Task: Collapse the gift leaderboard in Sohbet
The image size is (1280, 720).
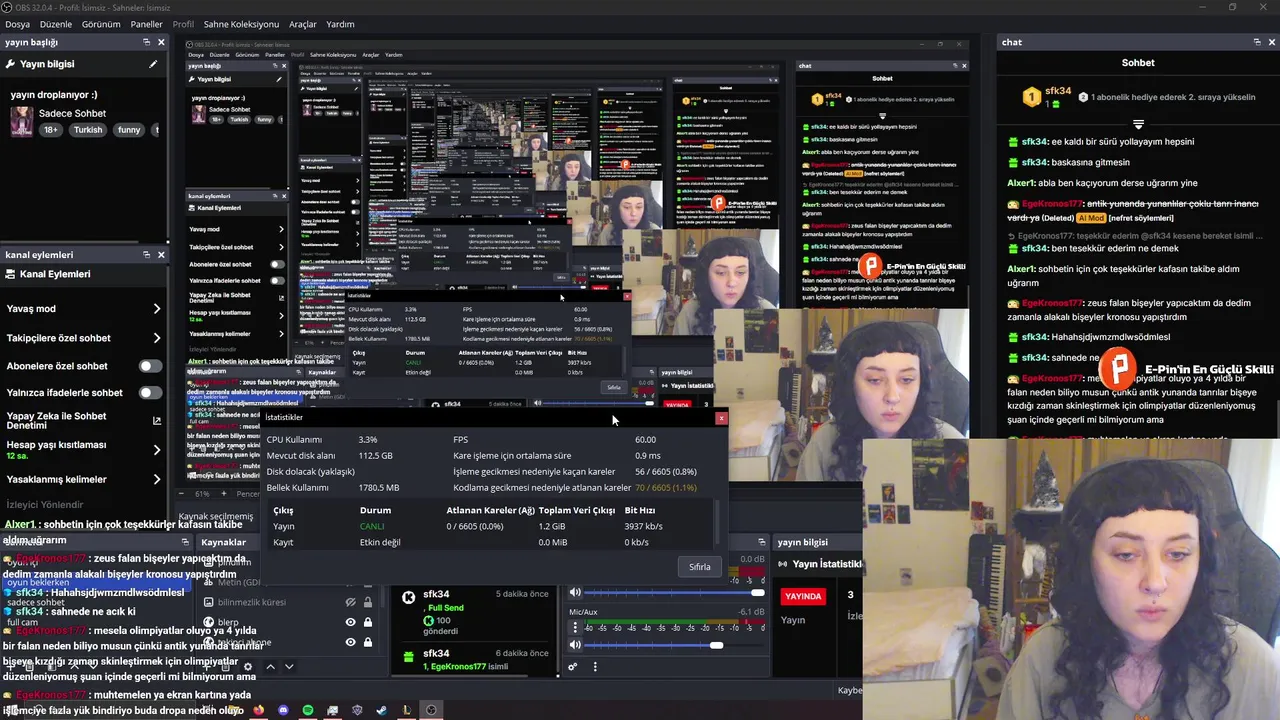Action: (x=1138, y=124)
